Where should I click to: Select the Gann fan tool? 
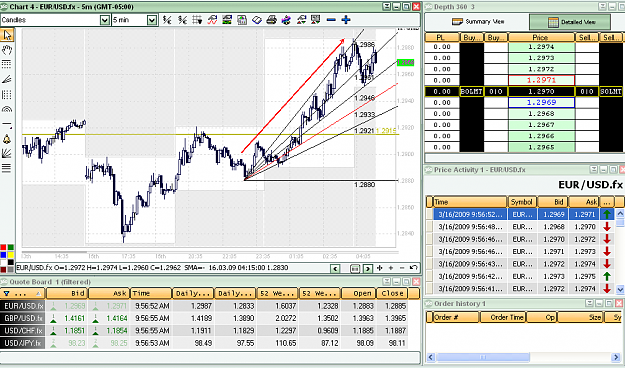7,153
